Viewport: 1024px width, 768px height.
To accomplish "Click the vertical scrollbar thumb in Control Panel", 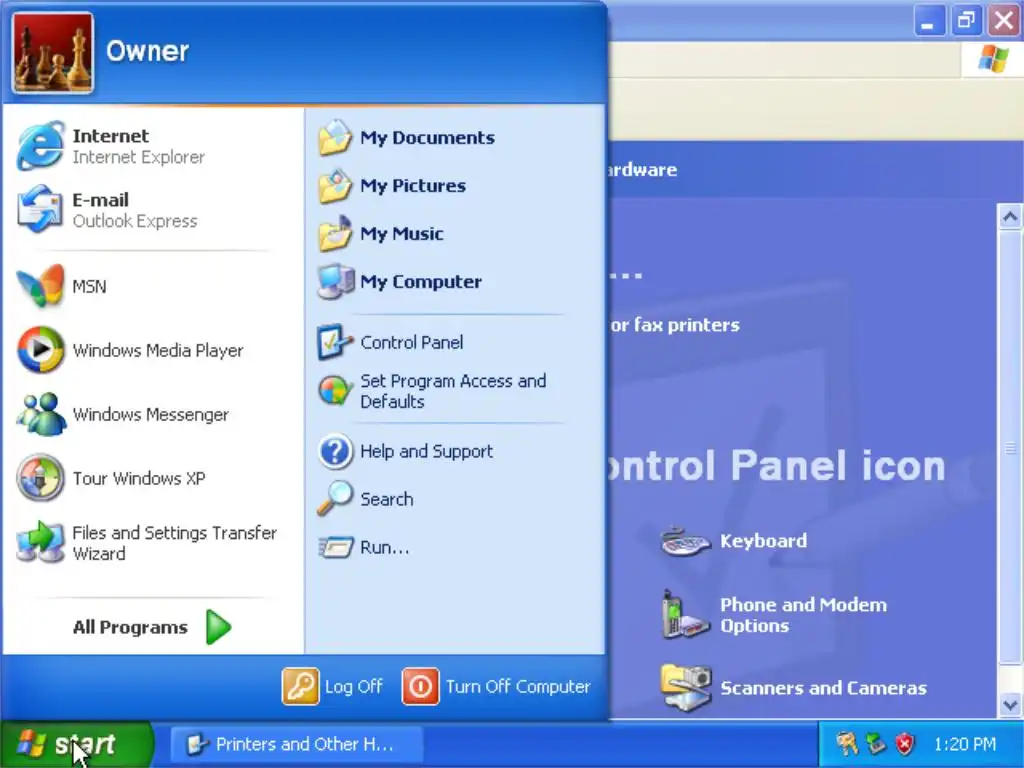I will tap(1010, 448).
